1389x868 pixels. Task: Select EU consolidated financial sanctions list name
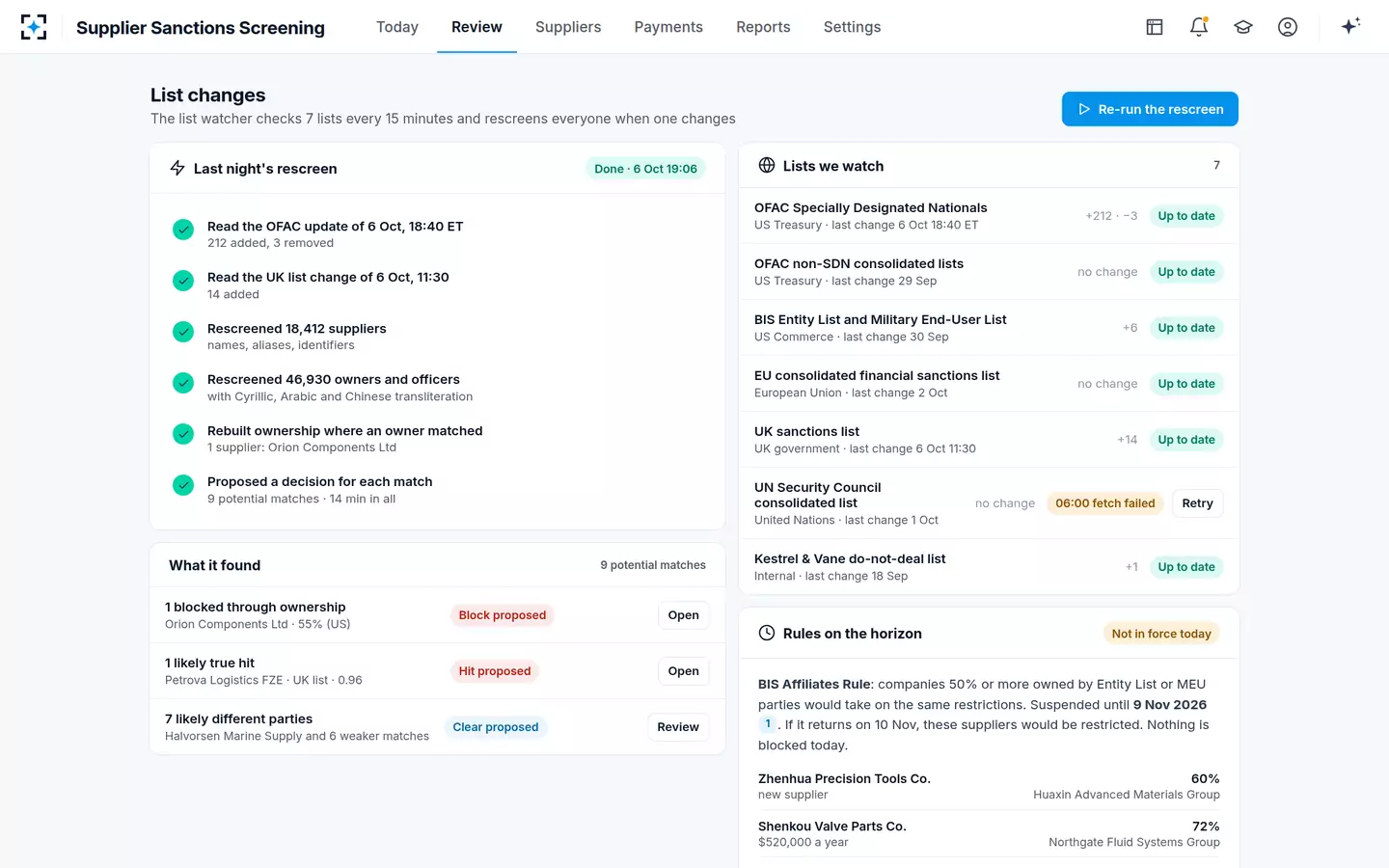(x=877, y=375)
